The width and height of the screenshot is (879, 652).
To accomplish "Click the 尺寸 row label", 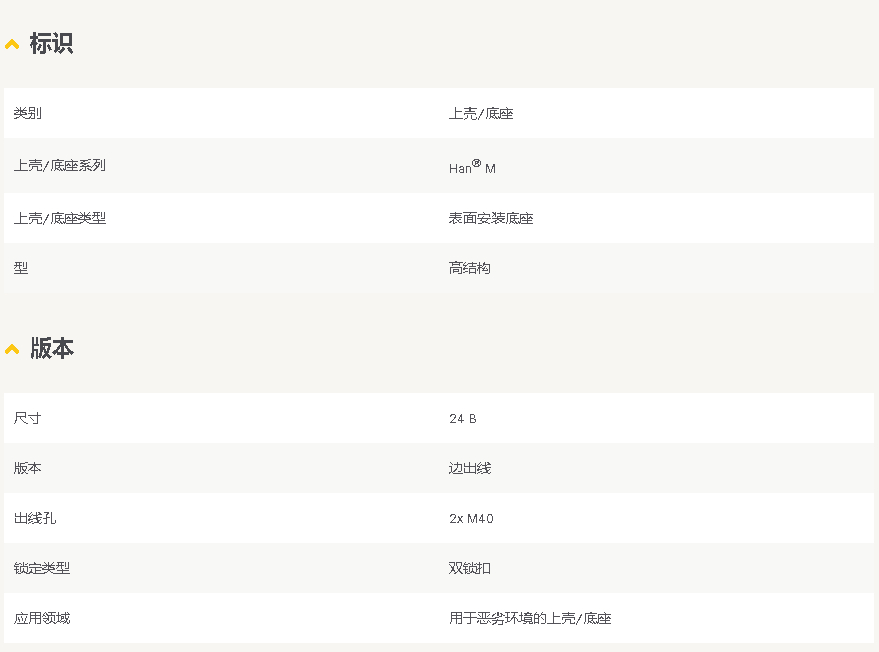I will pyautogui.click(x=27, y=418).
